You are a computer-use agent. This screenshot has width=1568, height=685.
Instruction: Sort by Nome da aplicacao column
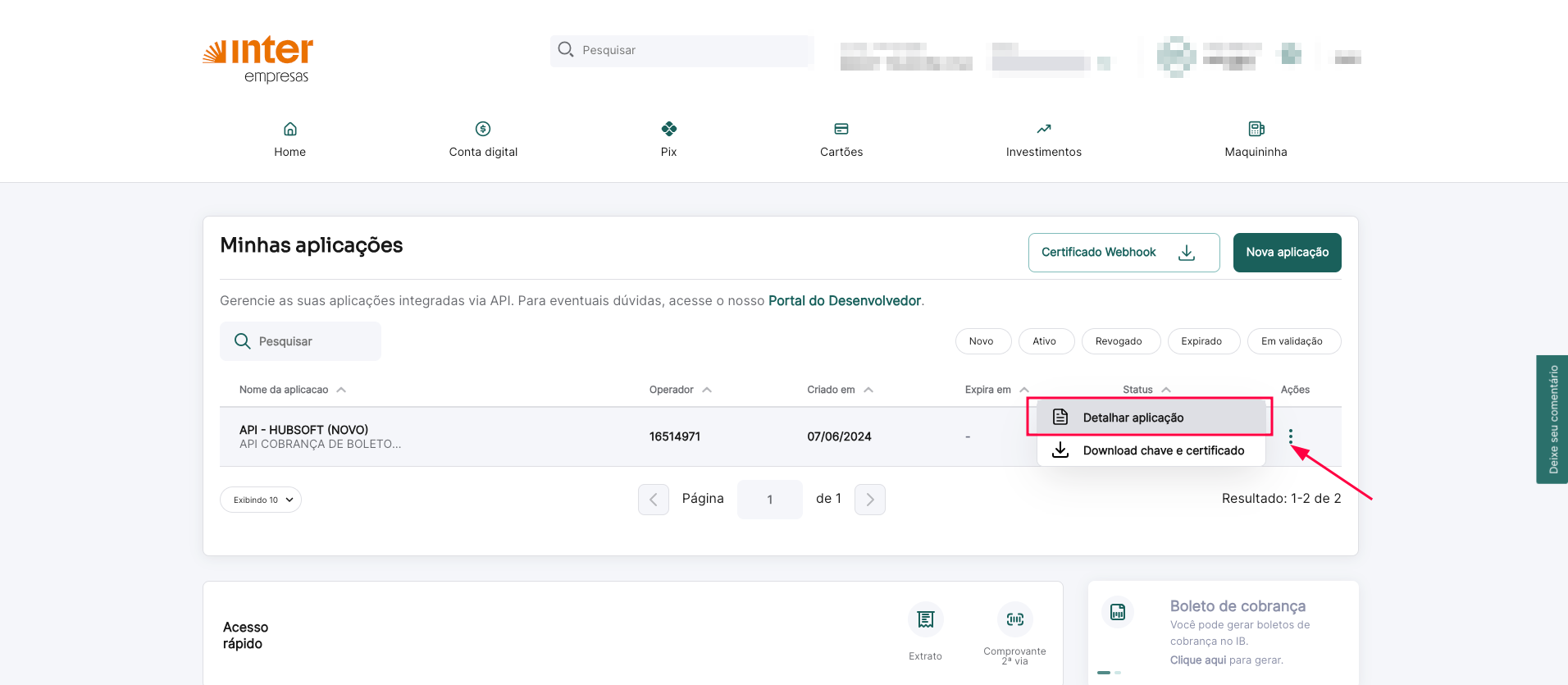[x=292, y=390]
